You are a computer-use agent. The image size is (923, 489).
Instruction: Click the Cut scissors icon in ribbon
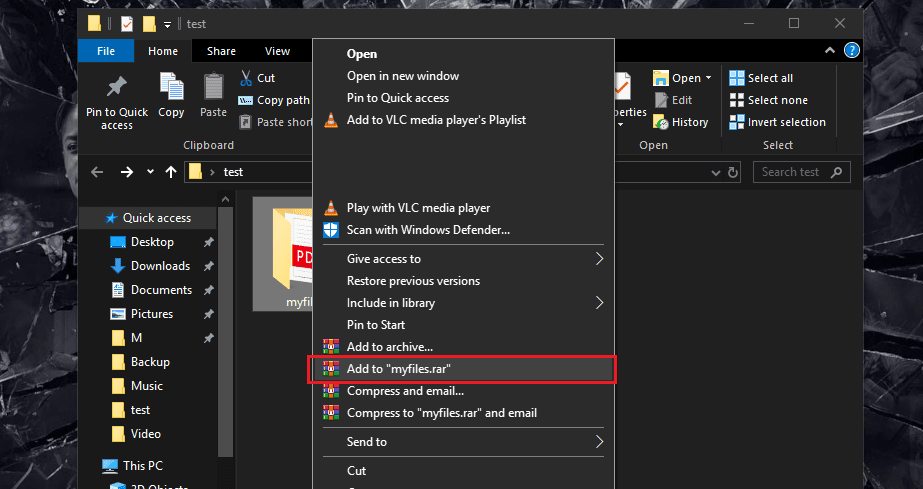247,78
